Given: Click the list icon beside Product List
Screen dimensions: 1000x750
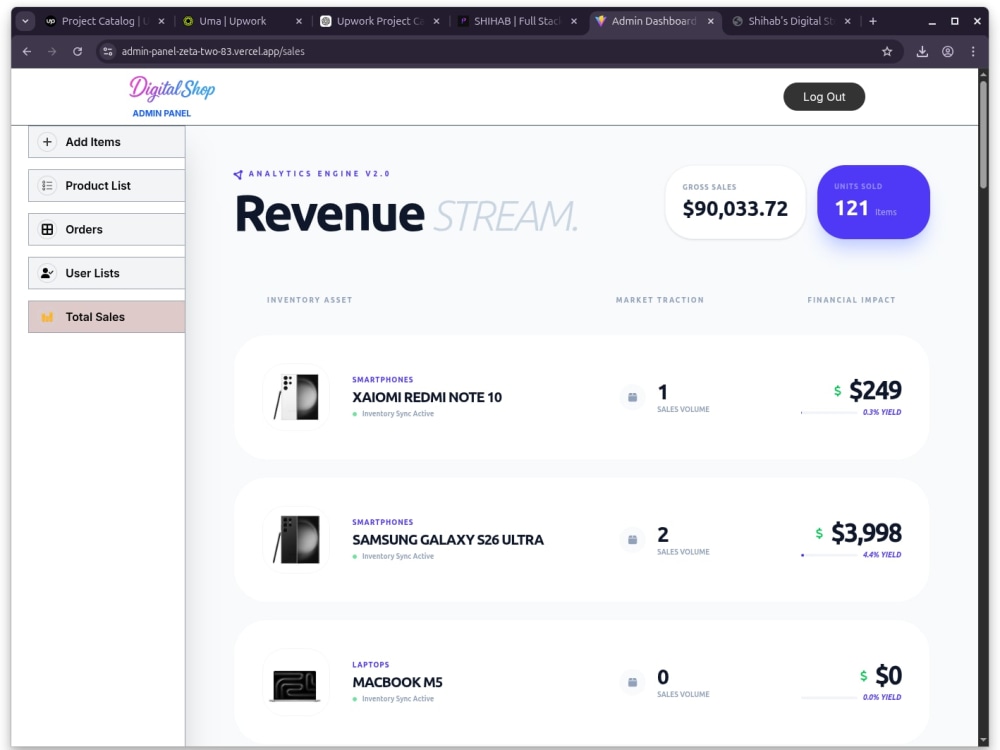Looking at the screenshot, I should (x=47, y=186).
